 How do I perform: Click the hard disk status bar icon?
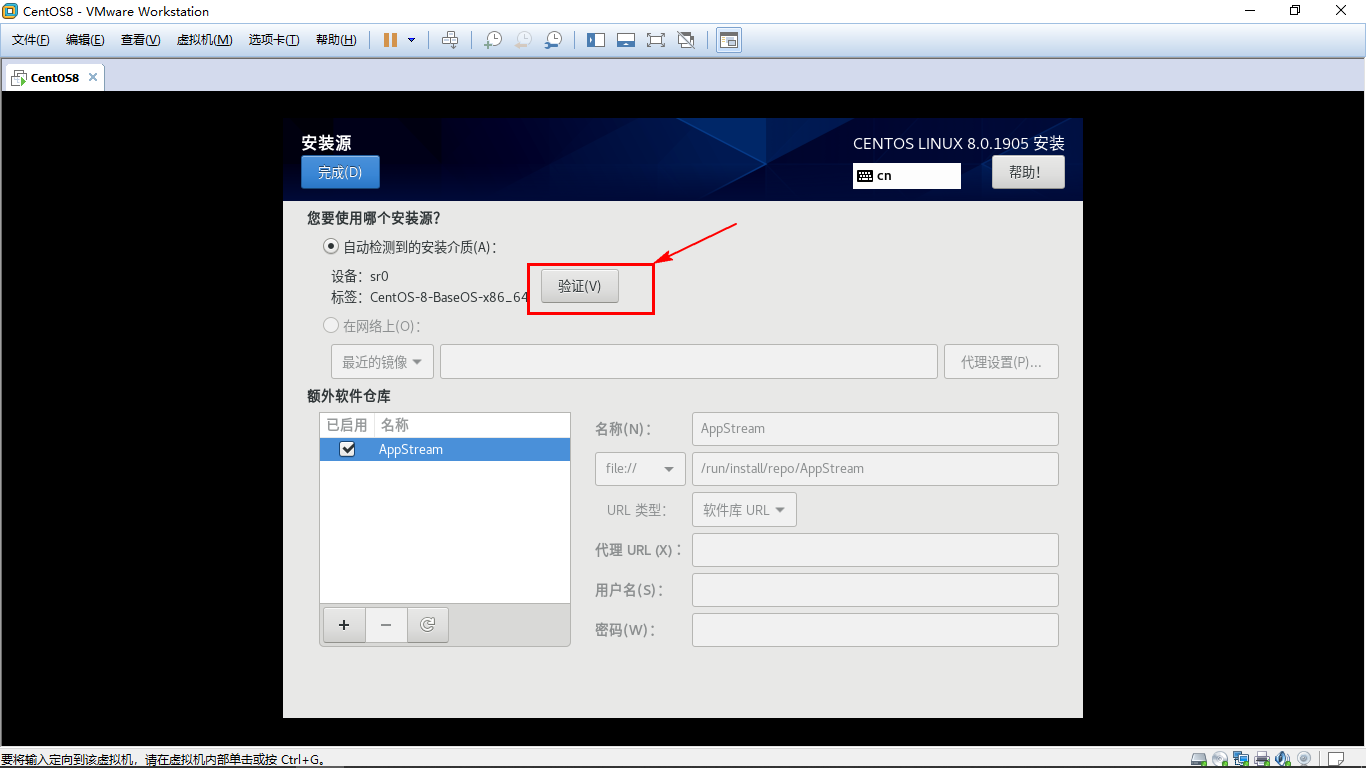pyautogui.click(x=1199, y=759)
